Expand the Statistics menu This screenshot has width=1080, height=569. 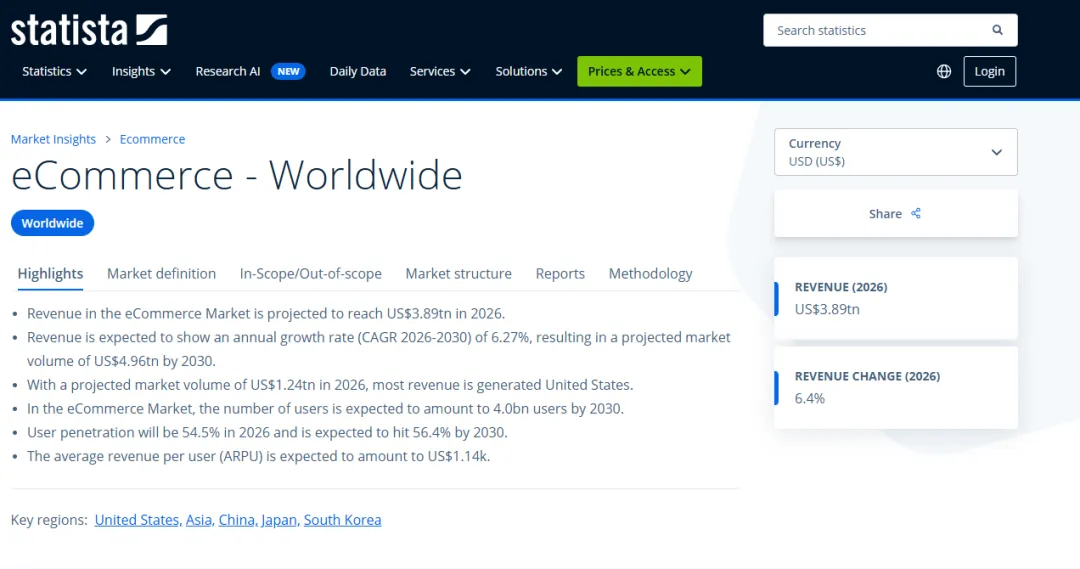[54, 72]
